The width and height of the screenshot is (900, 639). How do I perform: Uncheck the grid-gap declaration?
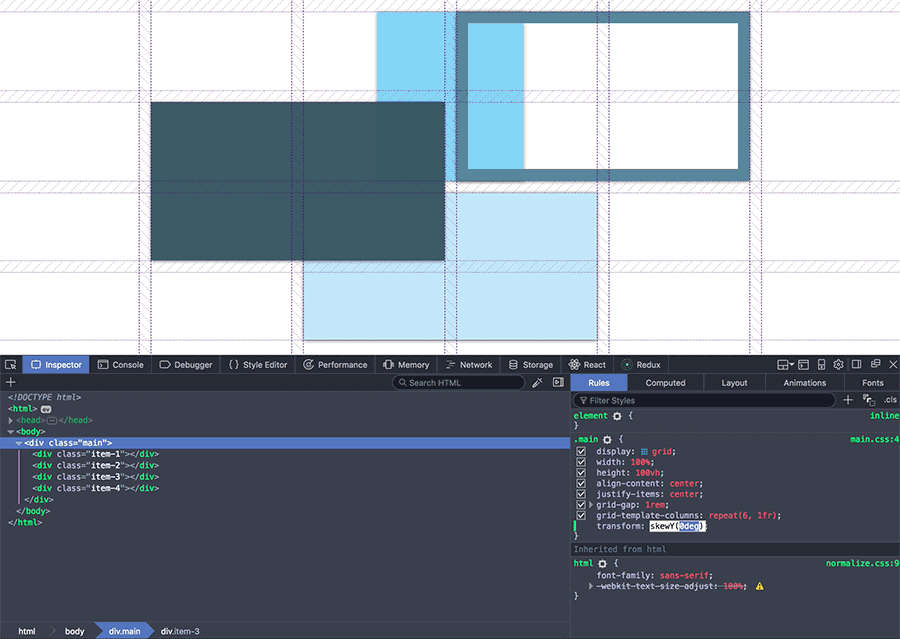pyautogui.click(x=581, y=505)
